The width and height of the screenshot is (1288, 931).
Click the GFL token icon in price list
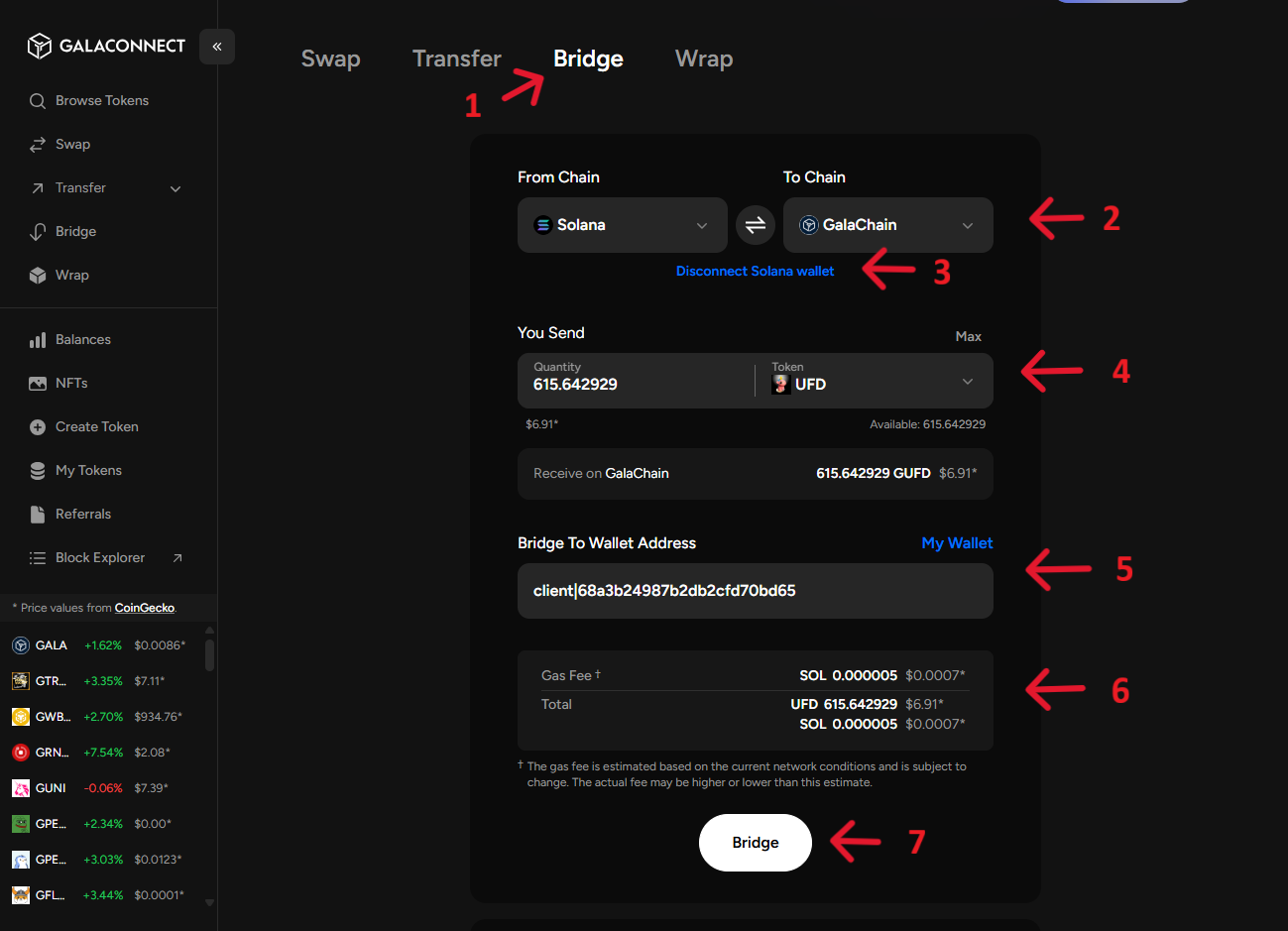(20, 895)
